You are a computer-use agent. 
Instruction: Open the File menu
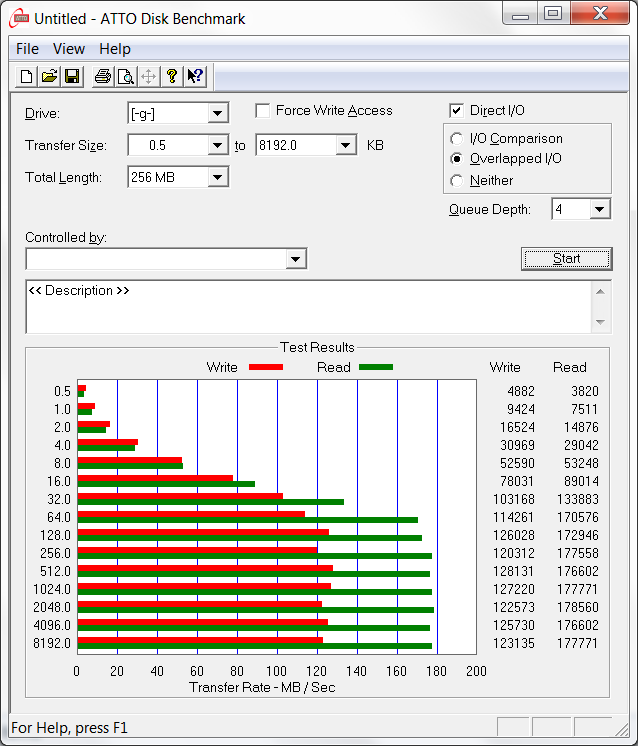[x=27, y=48]
